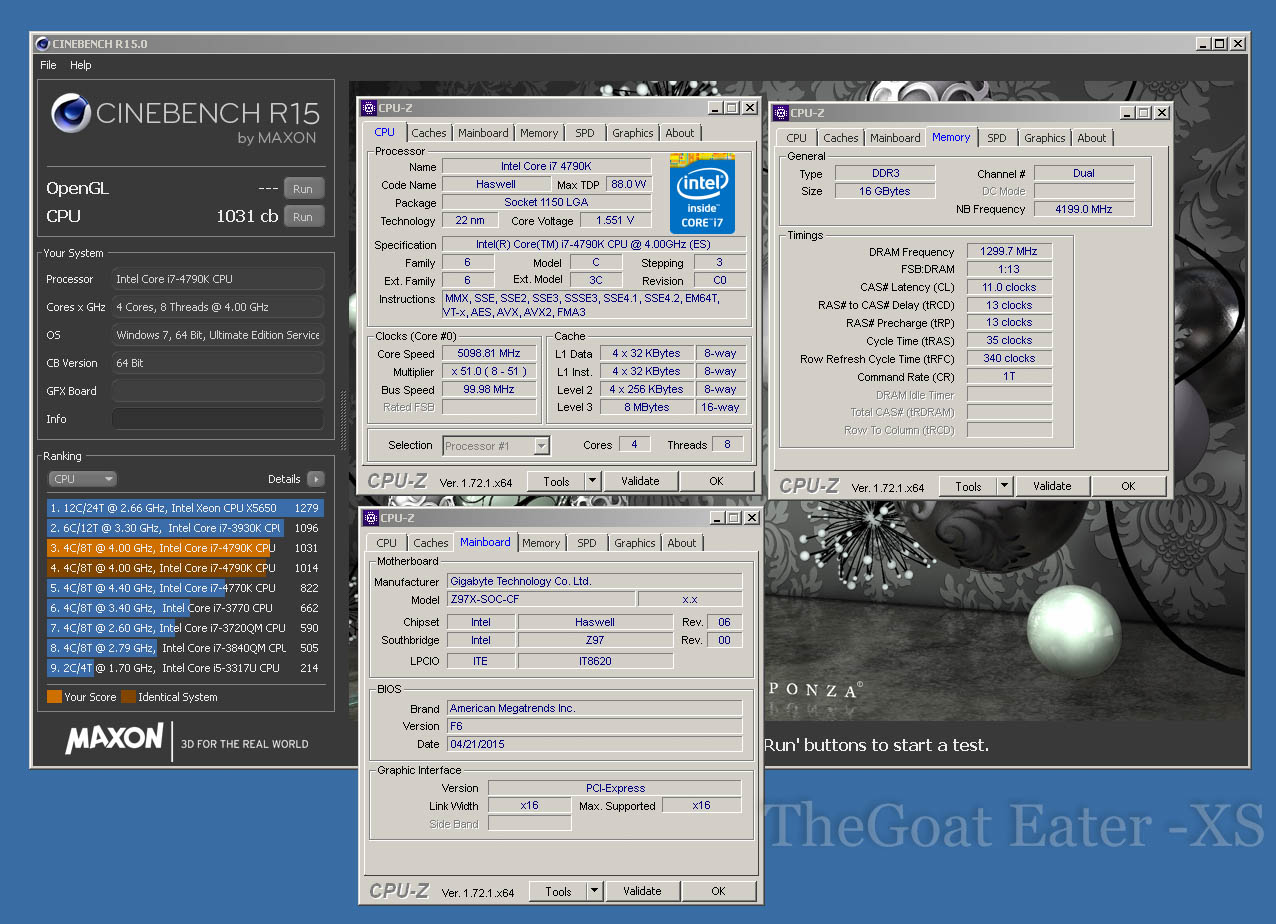Open CPU tab in CPU-Z Mainboard window

coord(387,543)
